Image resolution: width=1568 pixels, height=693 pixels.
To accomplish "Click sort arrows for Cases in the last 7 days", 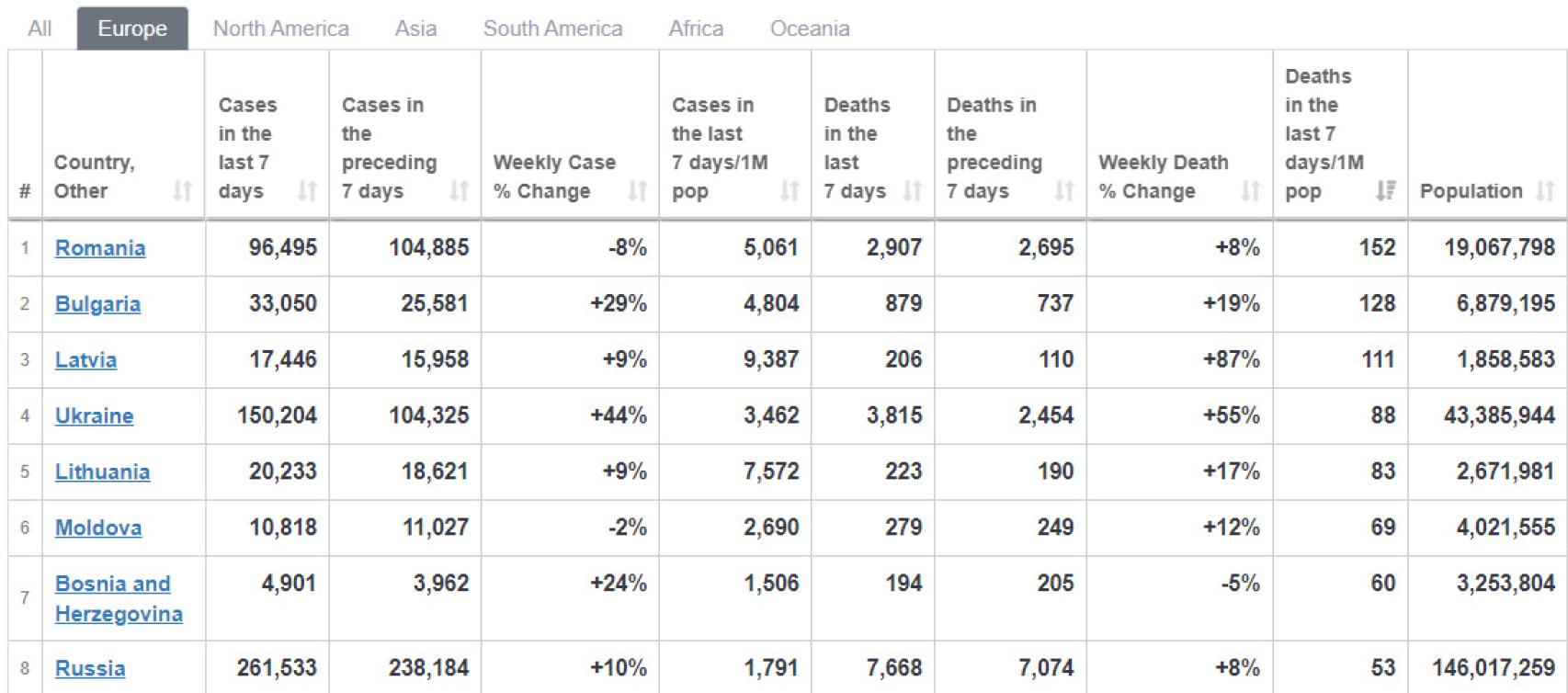I will coord(307,191).
